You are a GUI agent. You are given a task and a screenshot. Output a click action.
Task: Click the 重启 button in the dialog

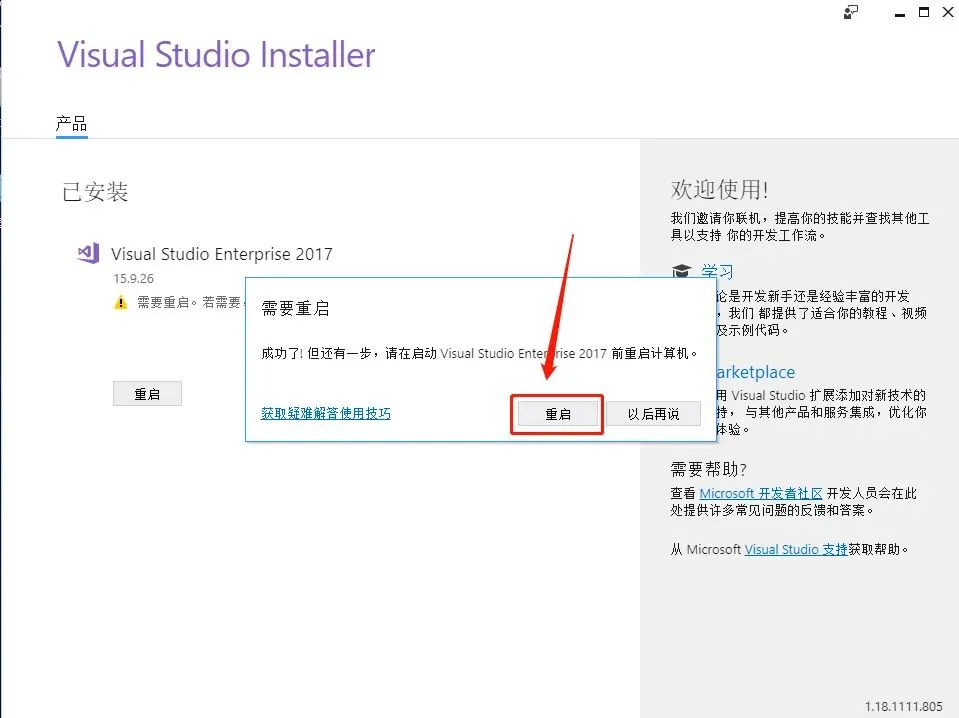(x=557, y=414)
